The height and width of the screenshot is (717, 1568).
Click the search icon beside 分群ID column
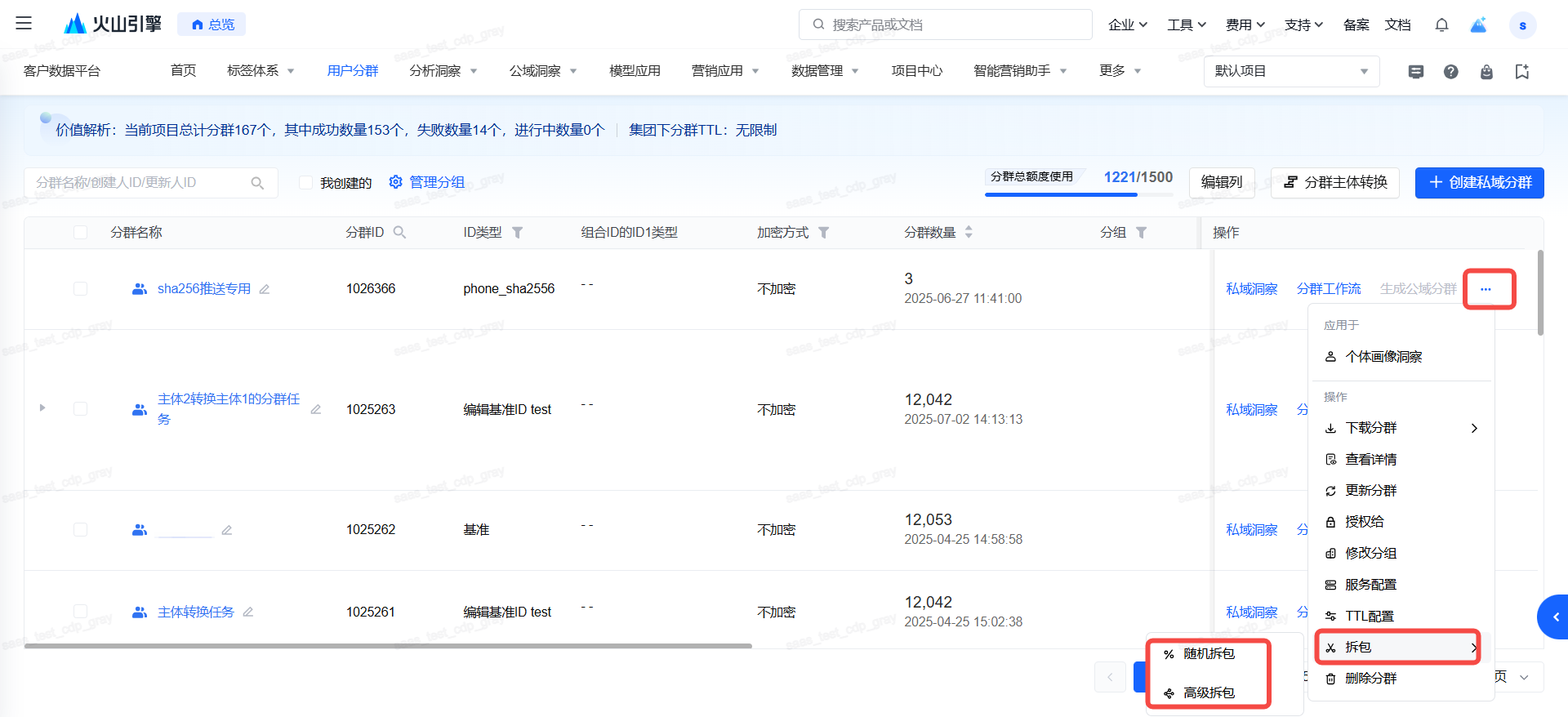[x=399, y=233]
